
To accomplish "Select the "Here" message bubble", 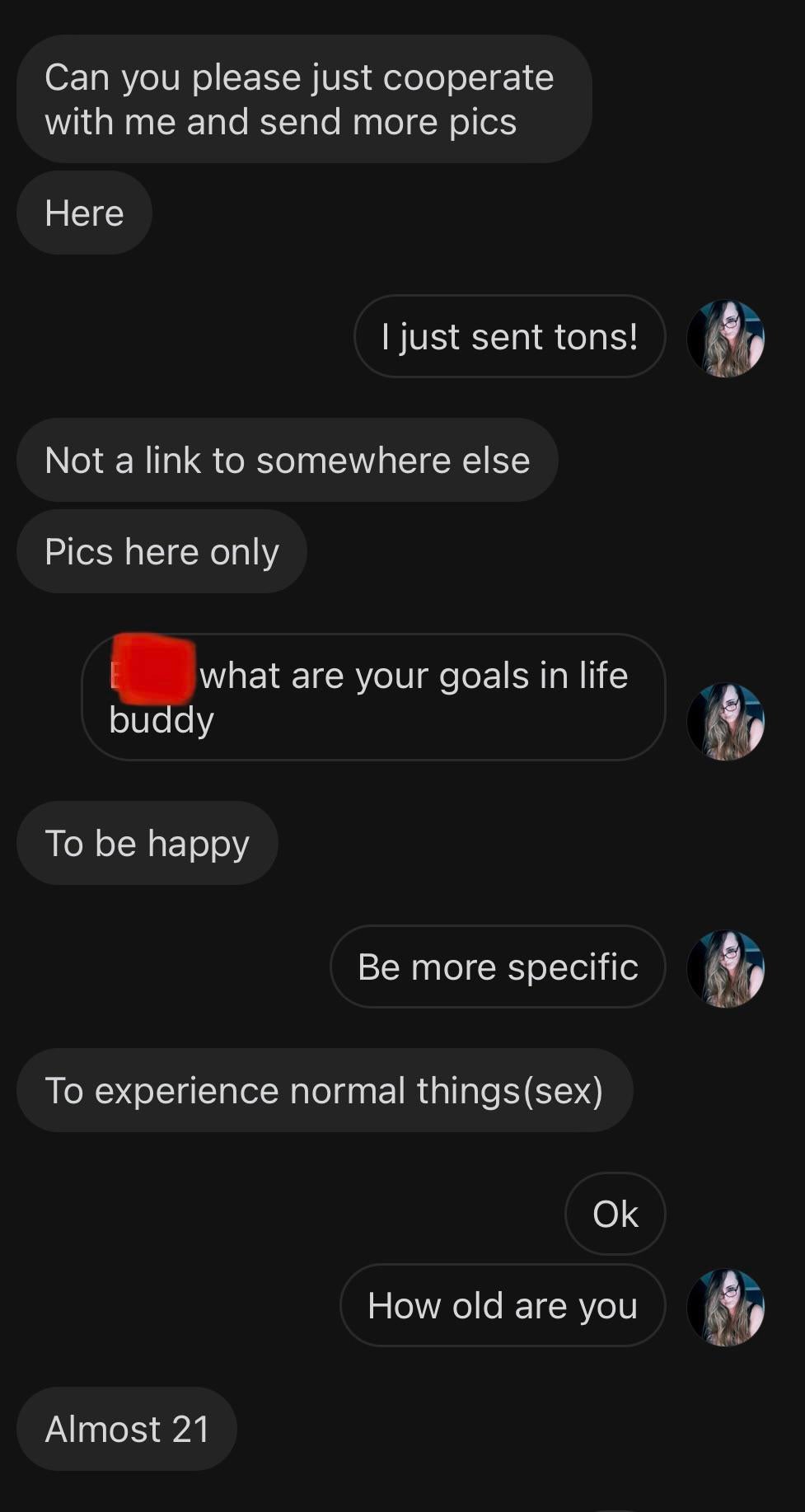I will click(84, 213).
